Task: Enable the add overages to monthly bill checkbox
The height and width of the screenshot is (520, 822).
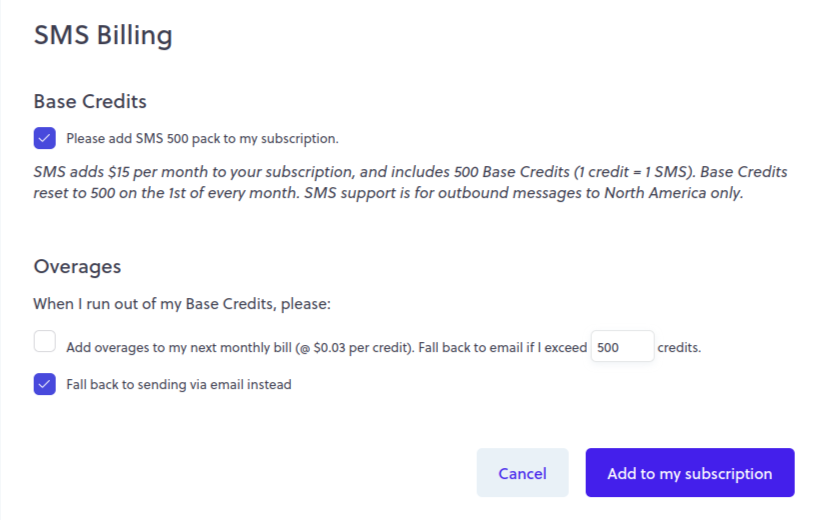Action: [x=44, y=342]
